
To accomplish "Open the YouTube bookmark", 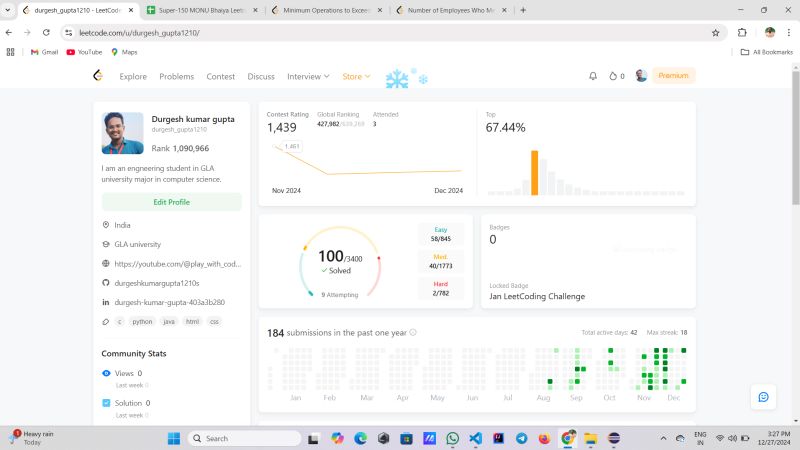I will (85, 52).
